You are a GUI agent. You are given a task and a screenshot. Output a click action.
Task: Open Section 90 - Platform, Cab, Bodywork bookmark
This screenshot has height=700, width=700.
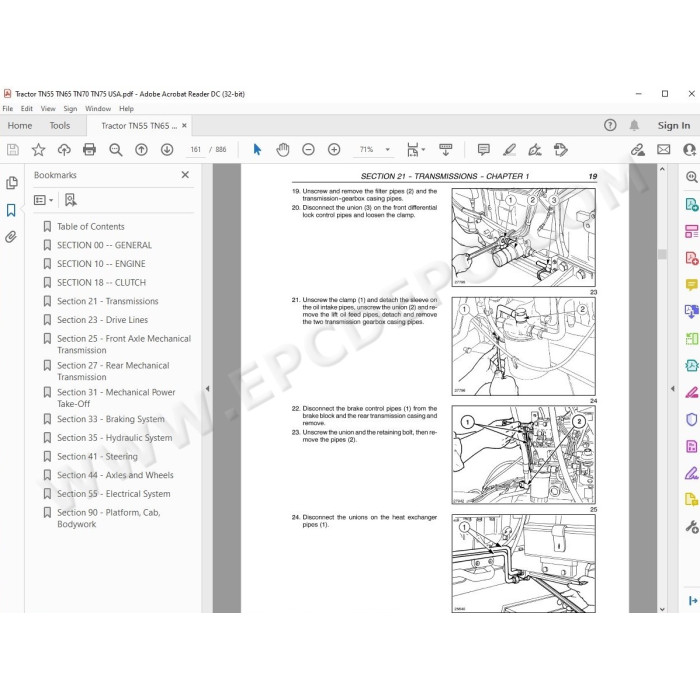(109, 518)
